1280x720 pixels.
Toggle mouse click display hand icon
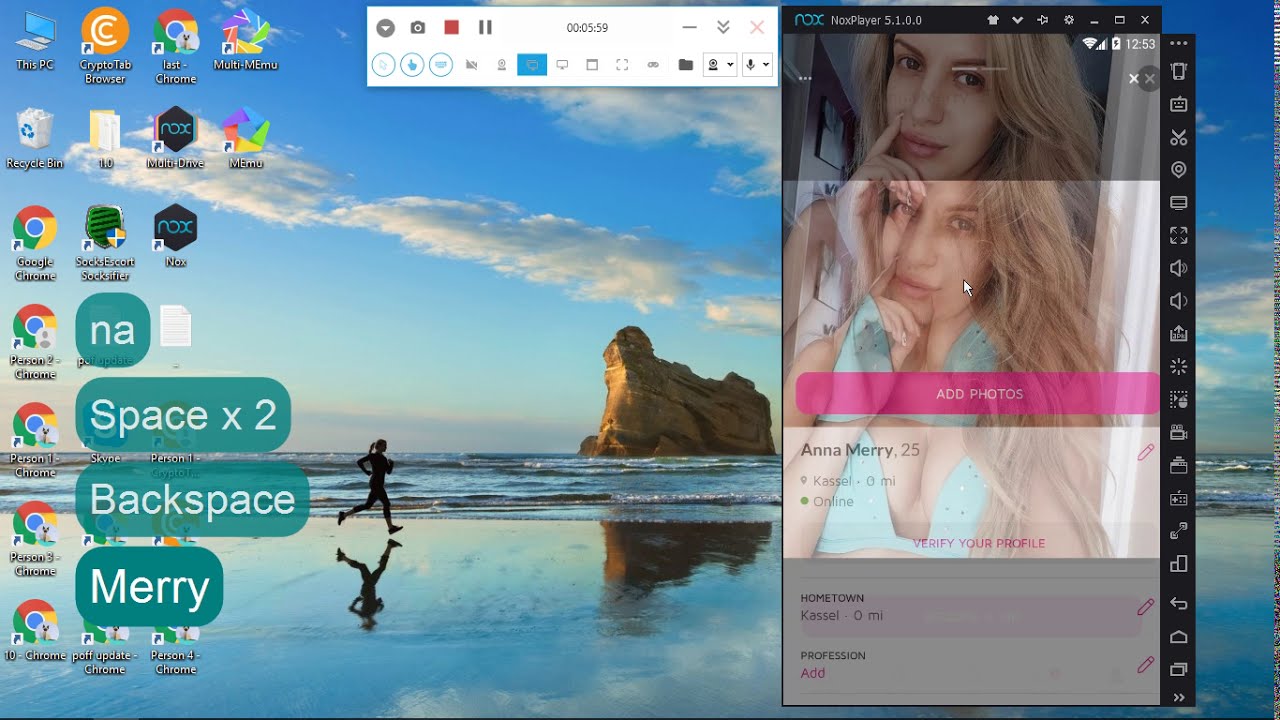coord(412,65)
